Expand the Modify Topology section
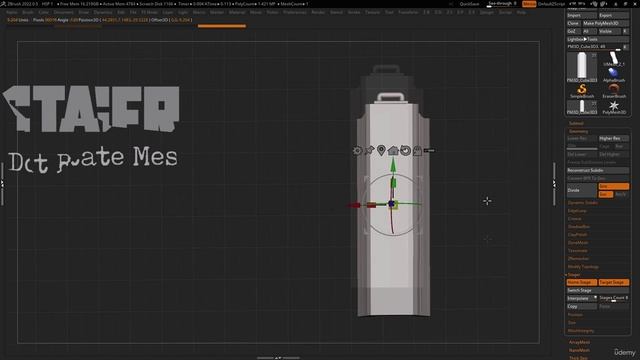The height and width of the screenshot is (360, 640). 583,267
